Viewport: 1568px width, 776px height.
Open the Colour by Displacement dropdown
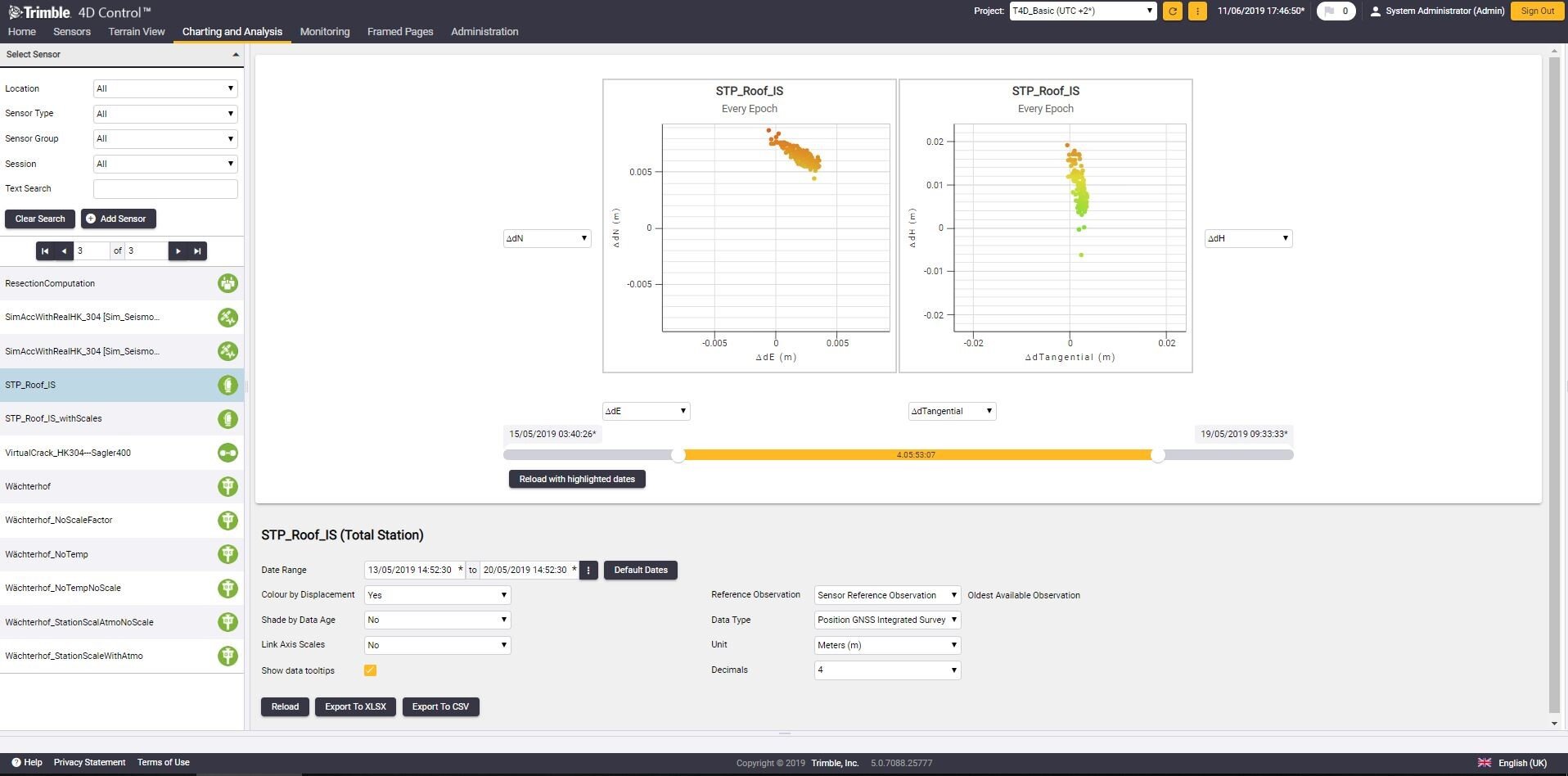pos(437,595)
